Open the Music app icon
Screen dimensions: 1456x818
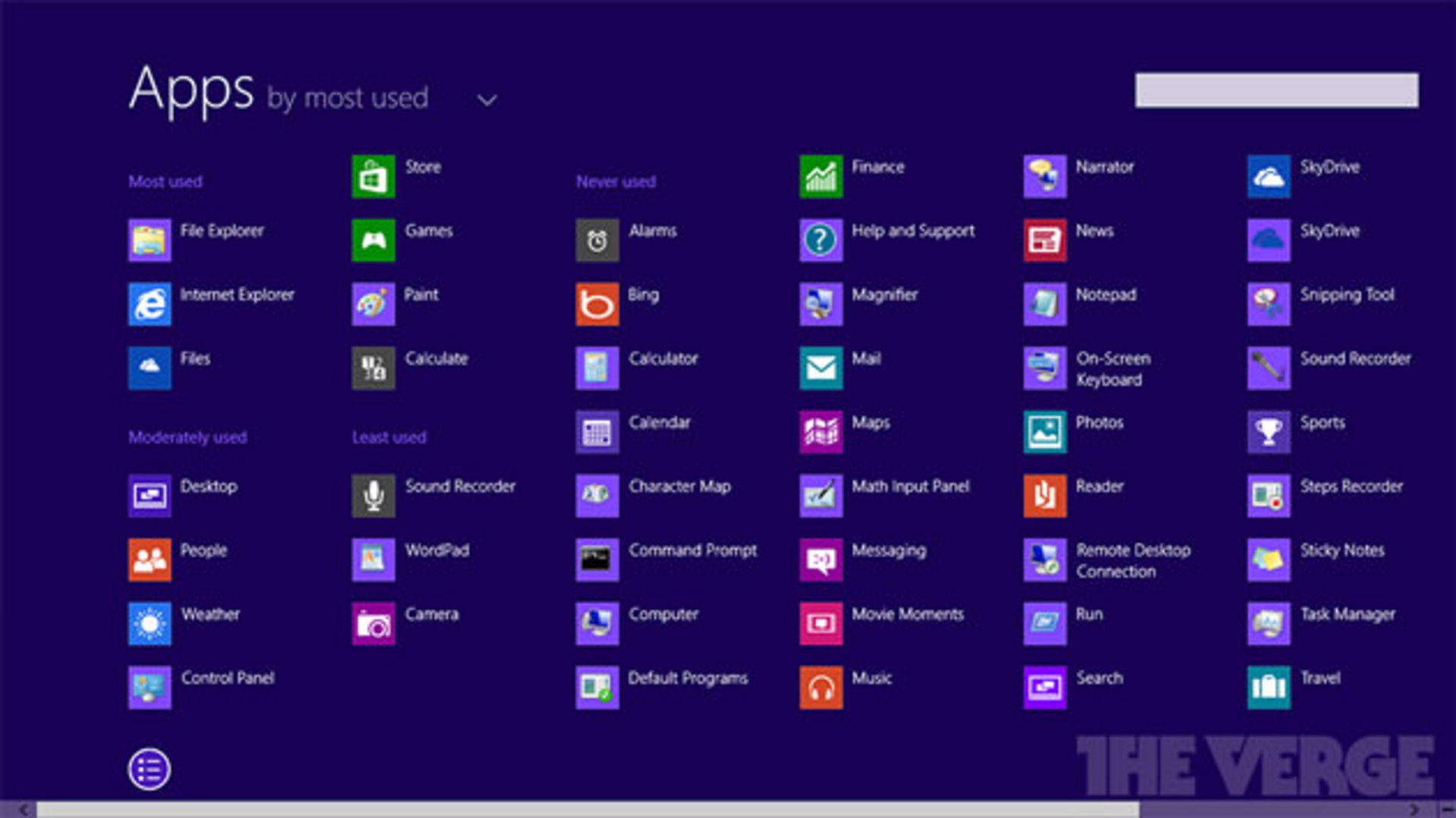[821, 688]
